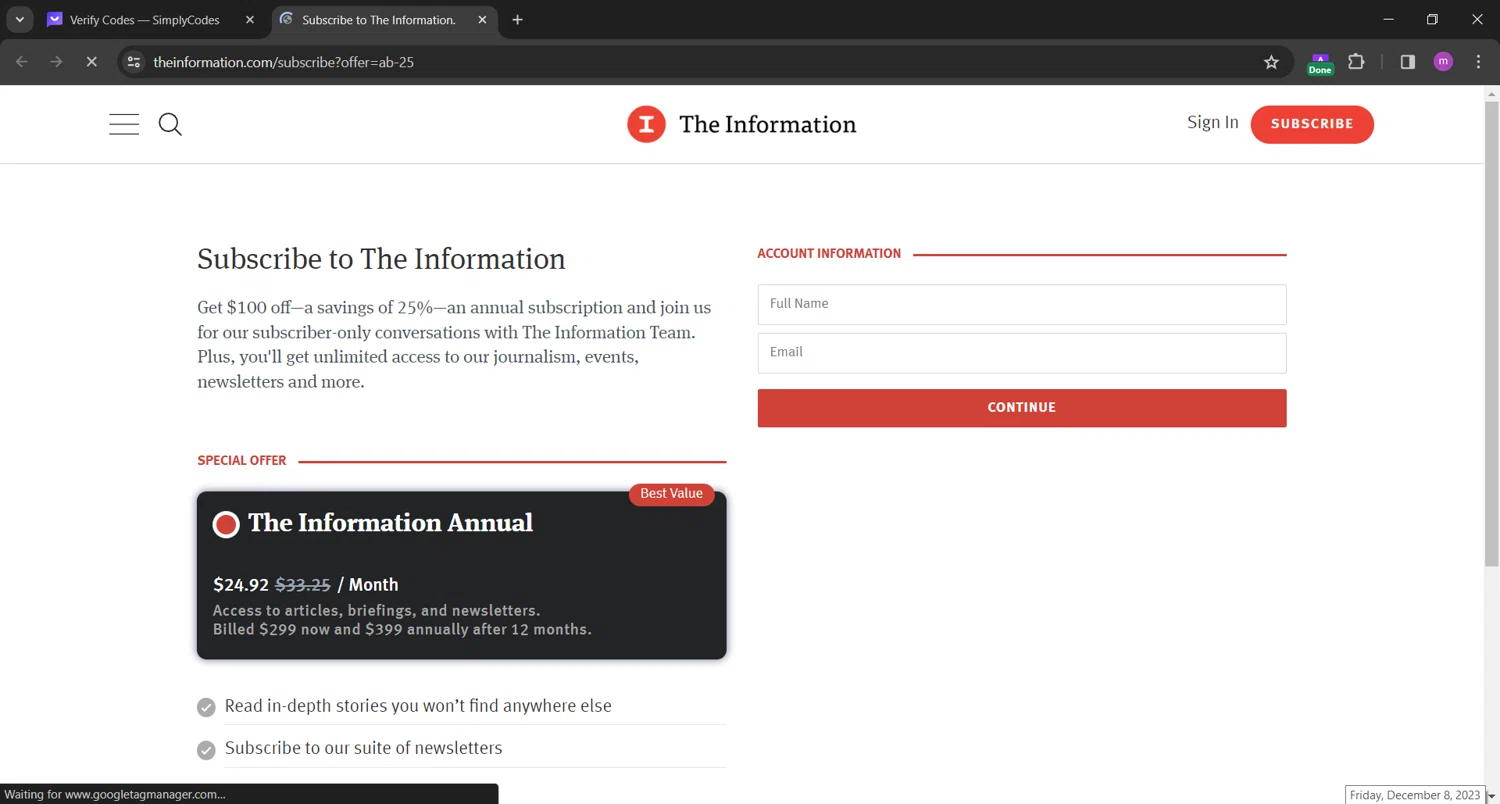Click the ACCOUNT INFORMATION label
Viewport: 1500px width, 804px height.
pos(829,254)
